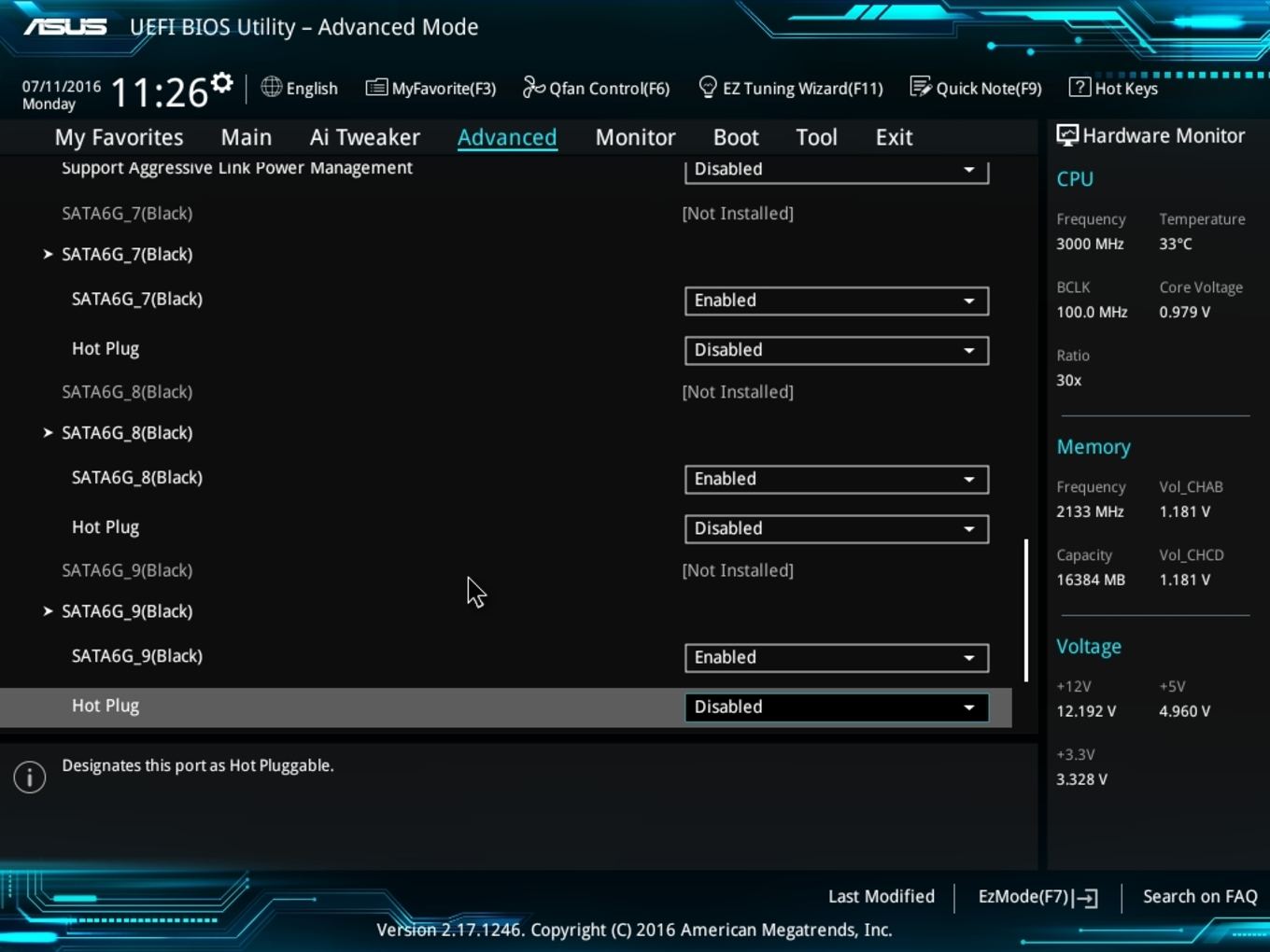Click the 12.192 V reading
Screen dimensions: 1270x952
click(1086, 711)
